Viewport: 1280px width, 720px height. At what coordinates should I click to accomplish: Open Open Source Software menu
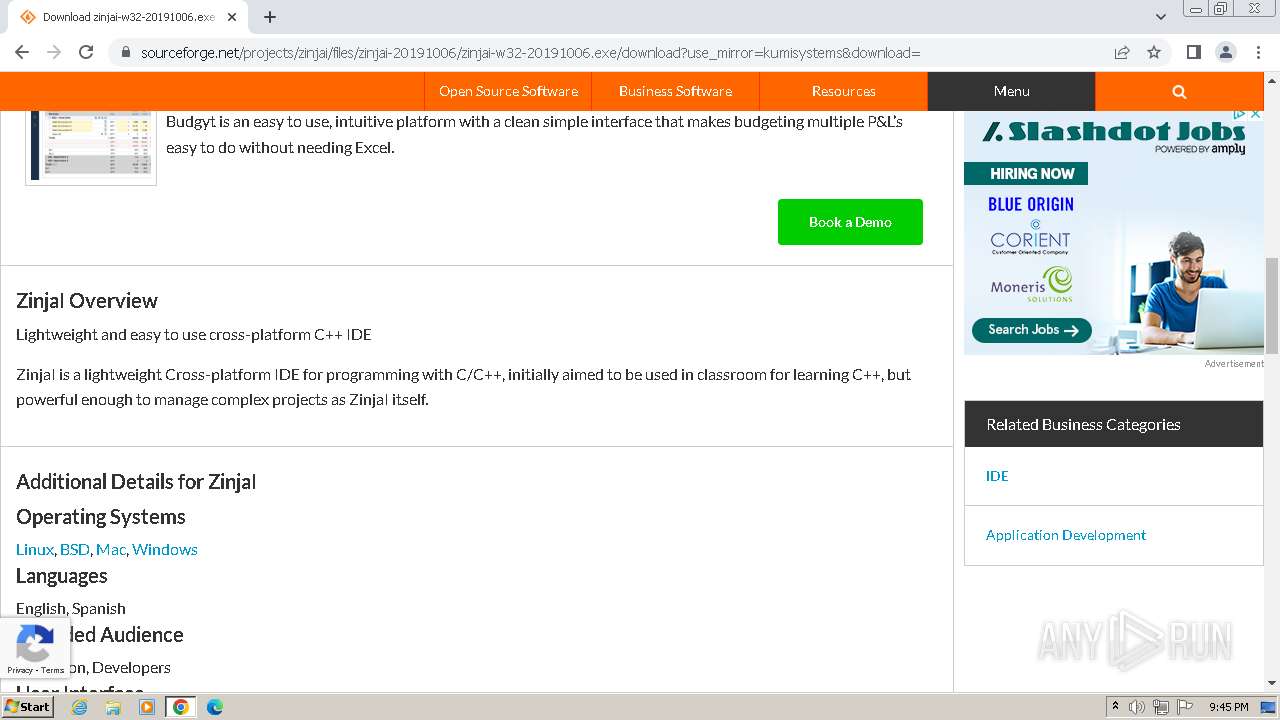[508, 91]
